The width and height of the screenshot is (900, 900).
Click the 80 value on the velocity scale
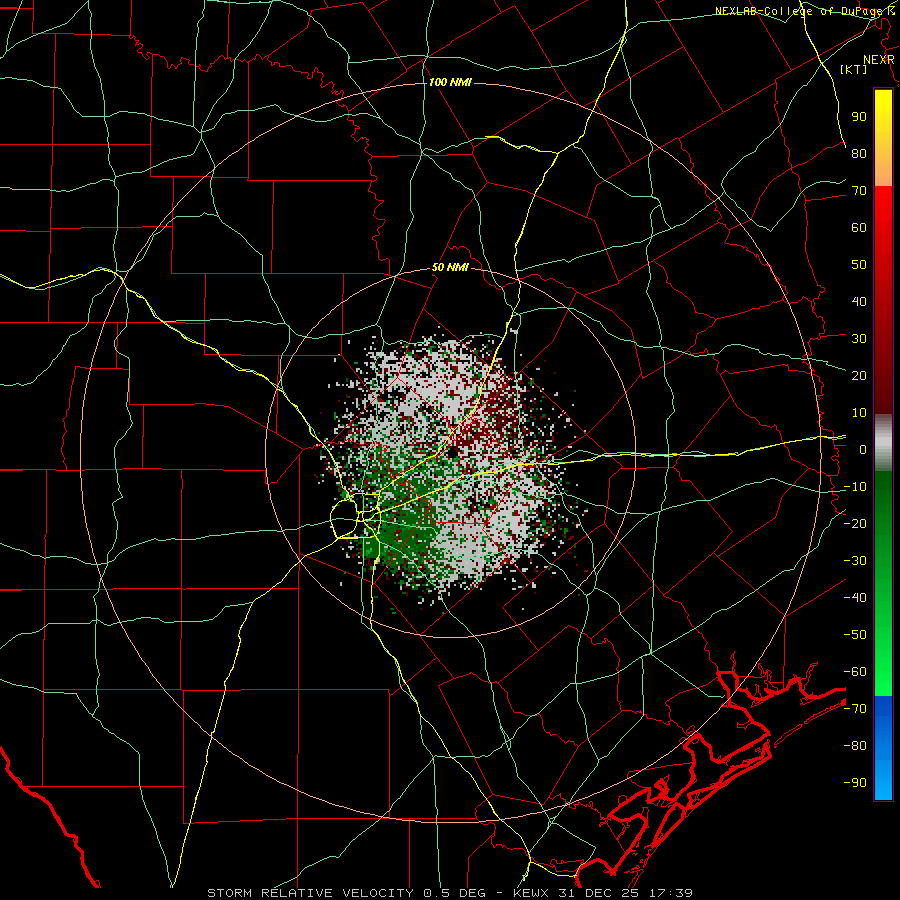pyautogui.click(x=859, y=153)
